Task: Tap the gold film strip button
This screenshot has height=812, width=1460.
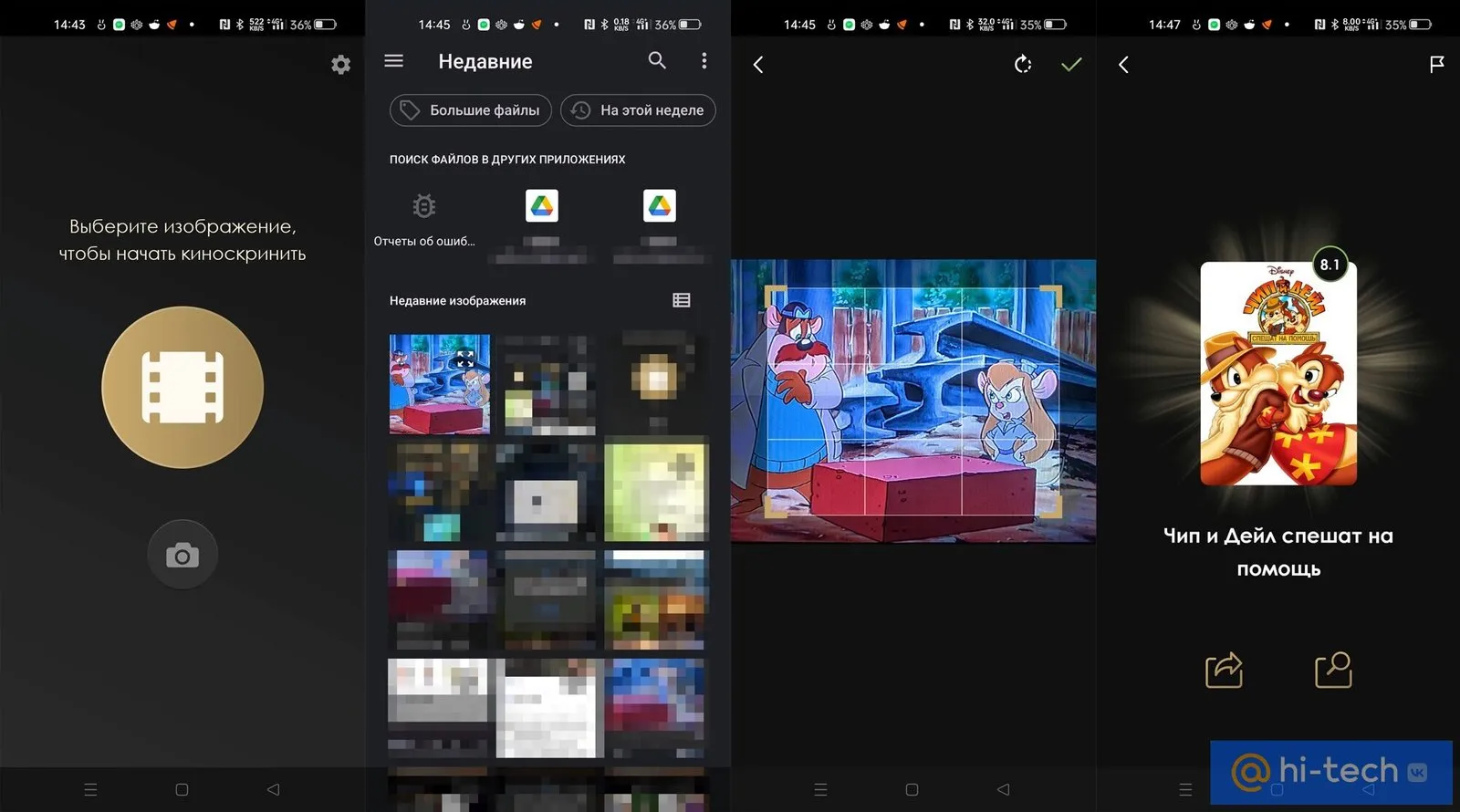Action: tap(182, 388)
